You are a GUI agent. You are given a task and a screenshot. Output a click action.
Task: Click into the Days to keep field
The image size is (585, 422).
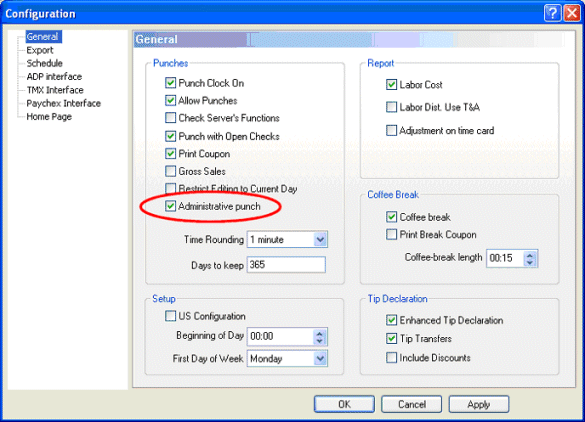click(286, 265)
